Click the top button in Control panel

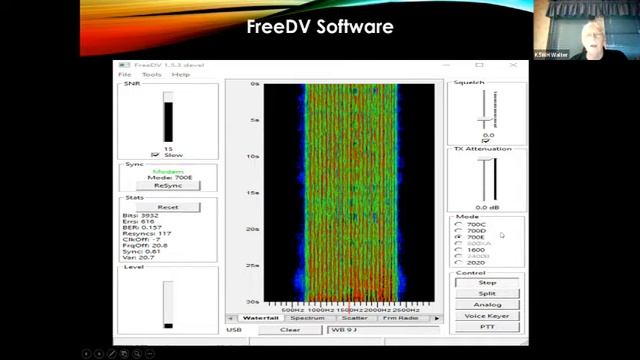click(487, 282)
